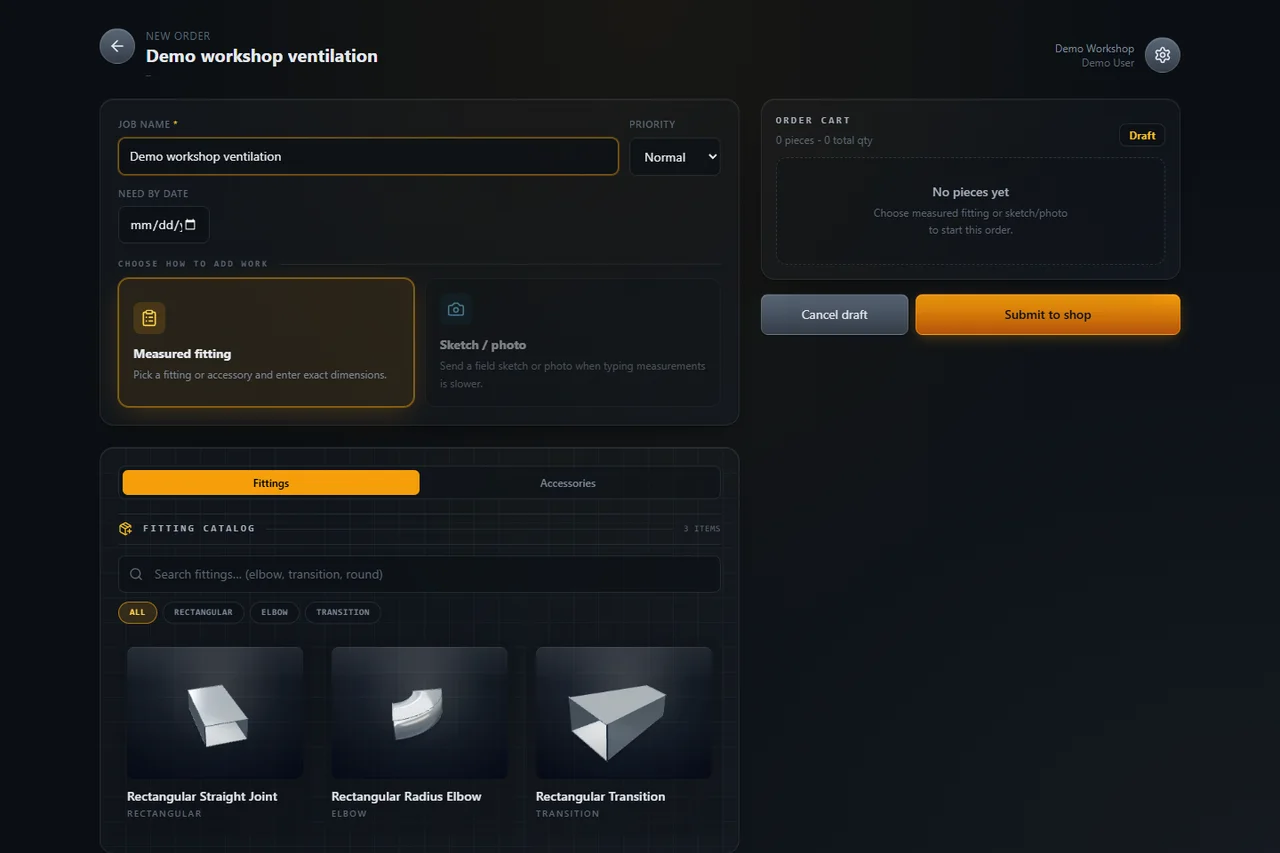The height and width of the screenshot is (853, 1280).
Task: Click the Draft status badge
Action: pyautogui.click(x=1142, y=136)
